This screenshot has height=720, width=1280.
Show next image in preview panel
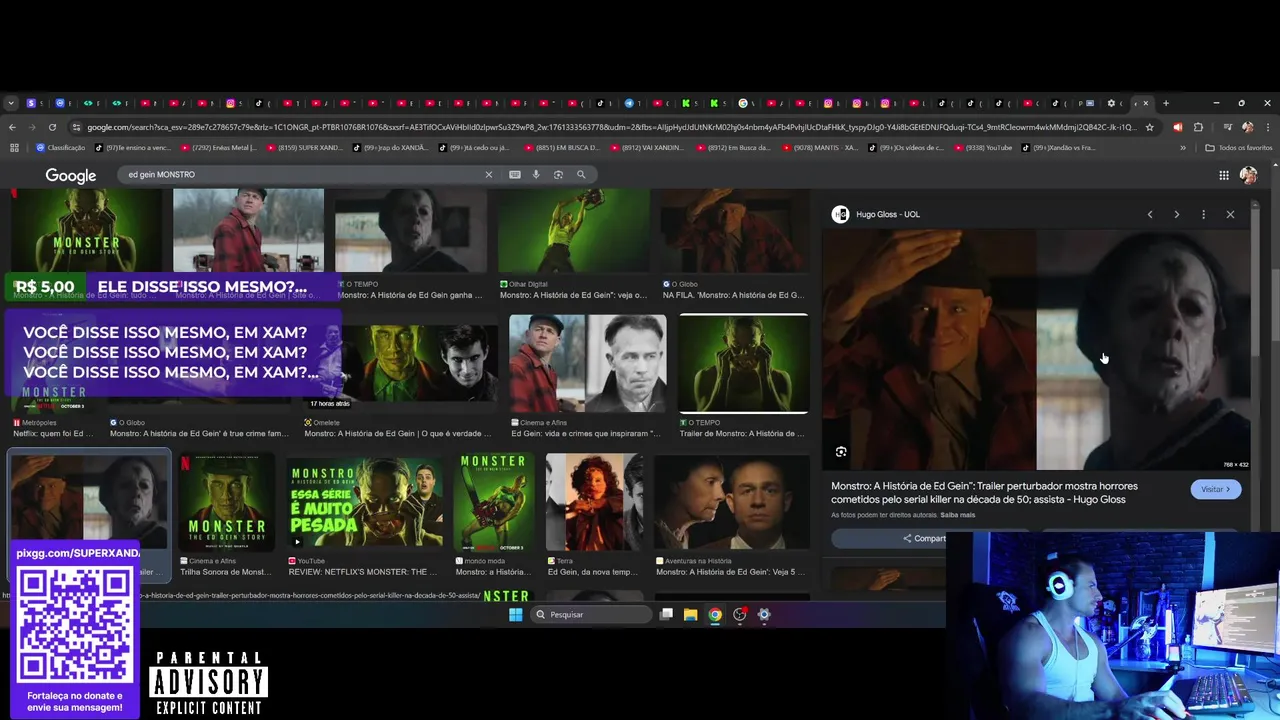tap(1176, 214)
